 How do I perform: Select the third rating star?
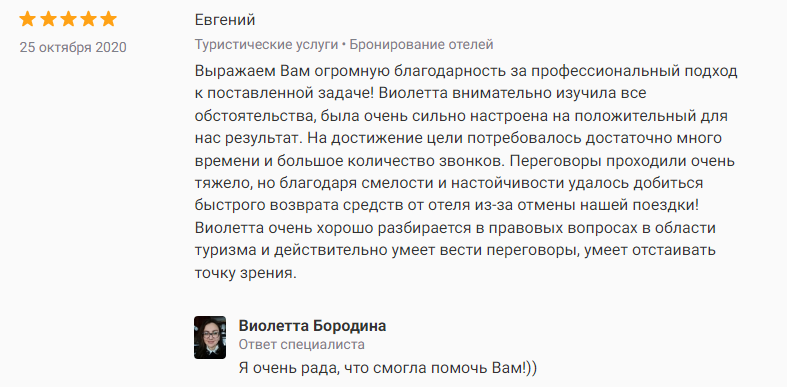click(x=68, y=20)
